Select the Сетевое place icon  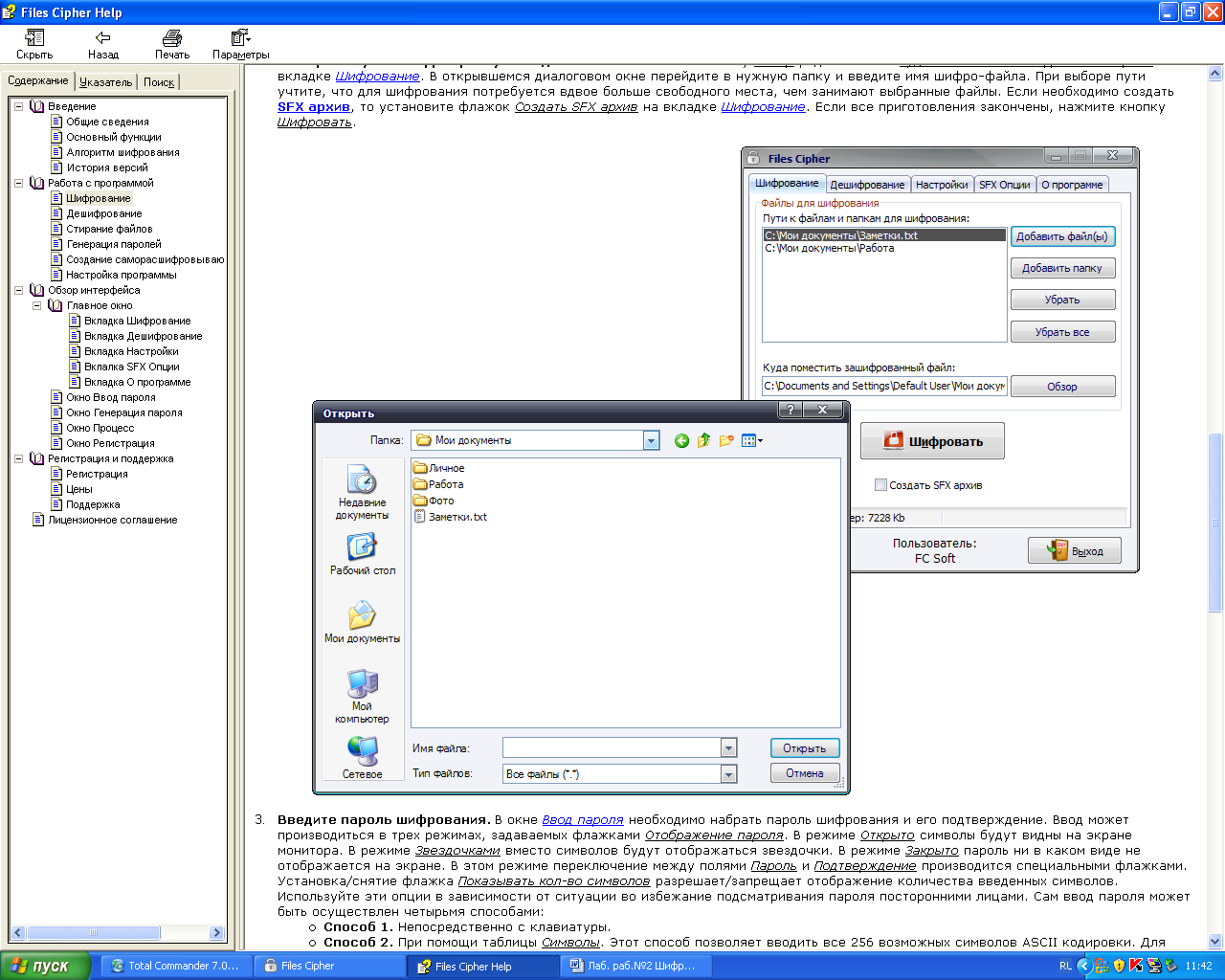point(362,757)
